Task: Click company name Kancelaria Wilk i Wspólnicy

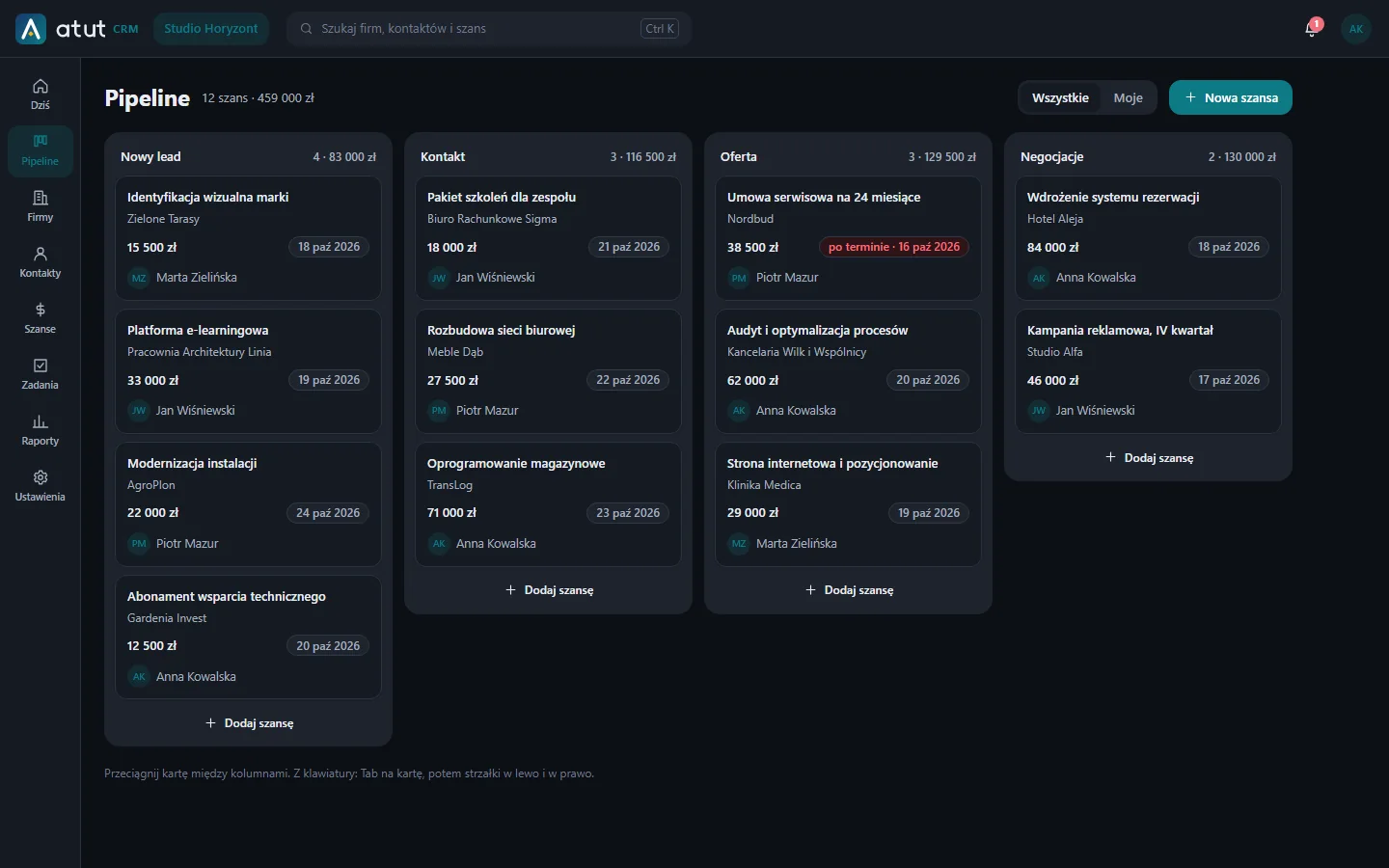Action: pyautogui.click(x=797, y=352)
